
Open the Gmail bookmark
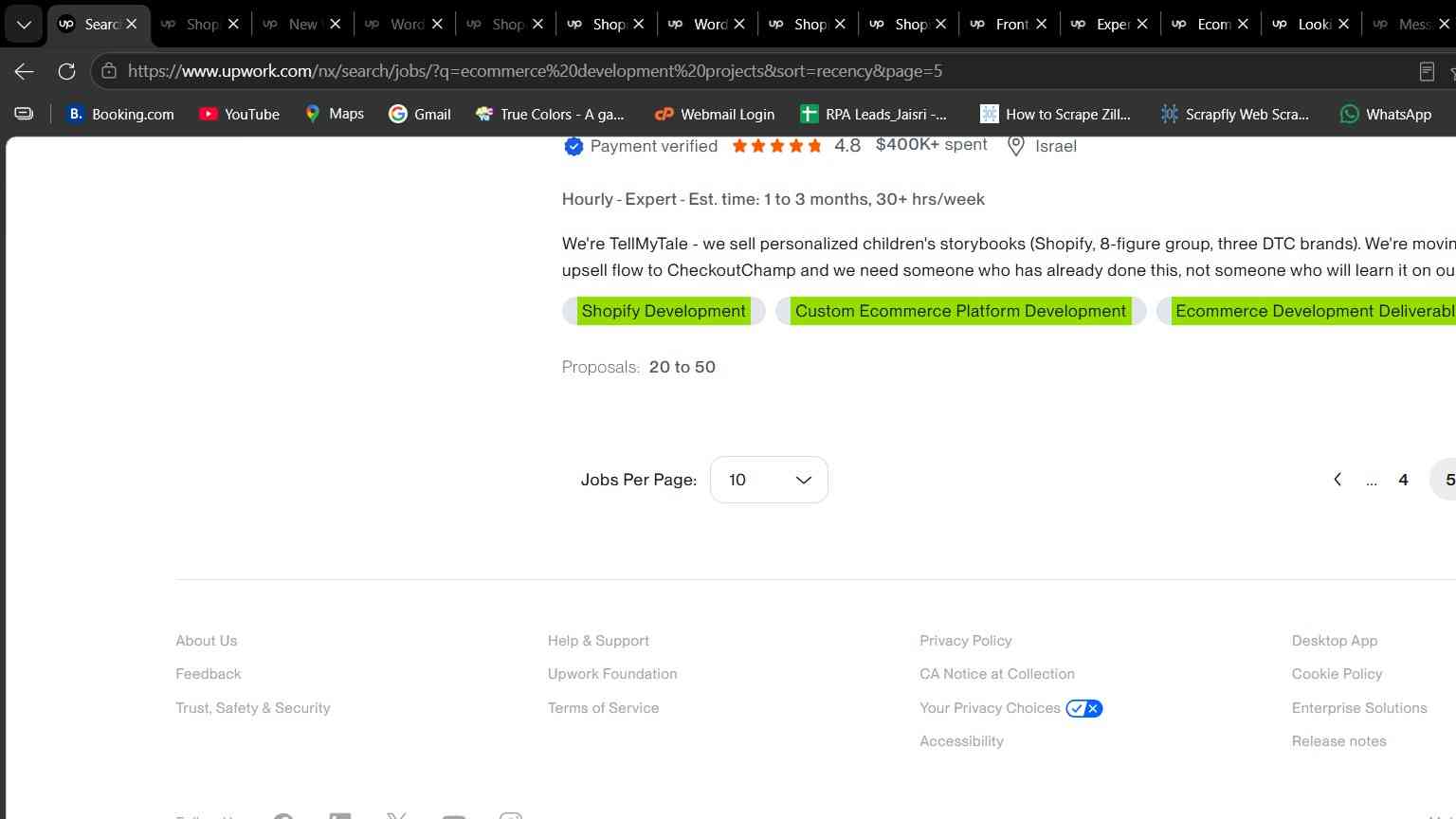(x=420, y=114)
